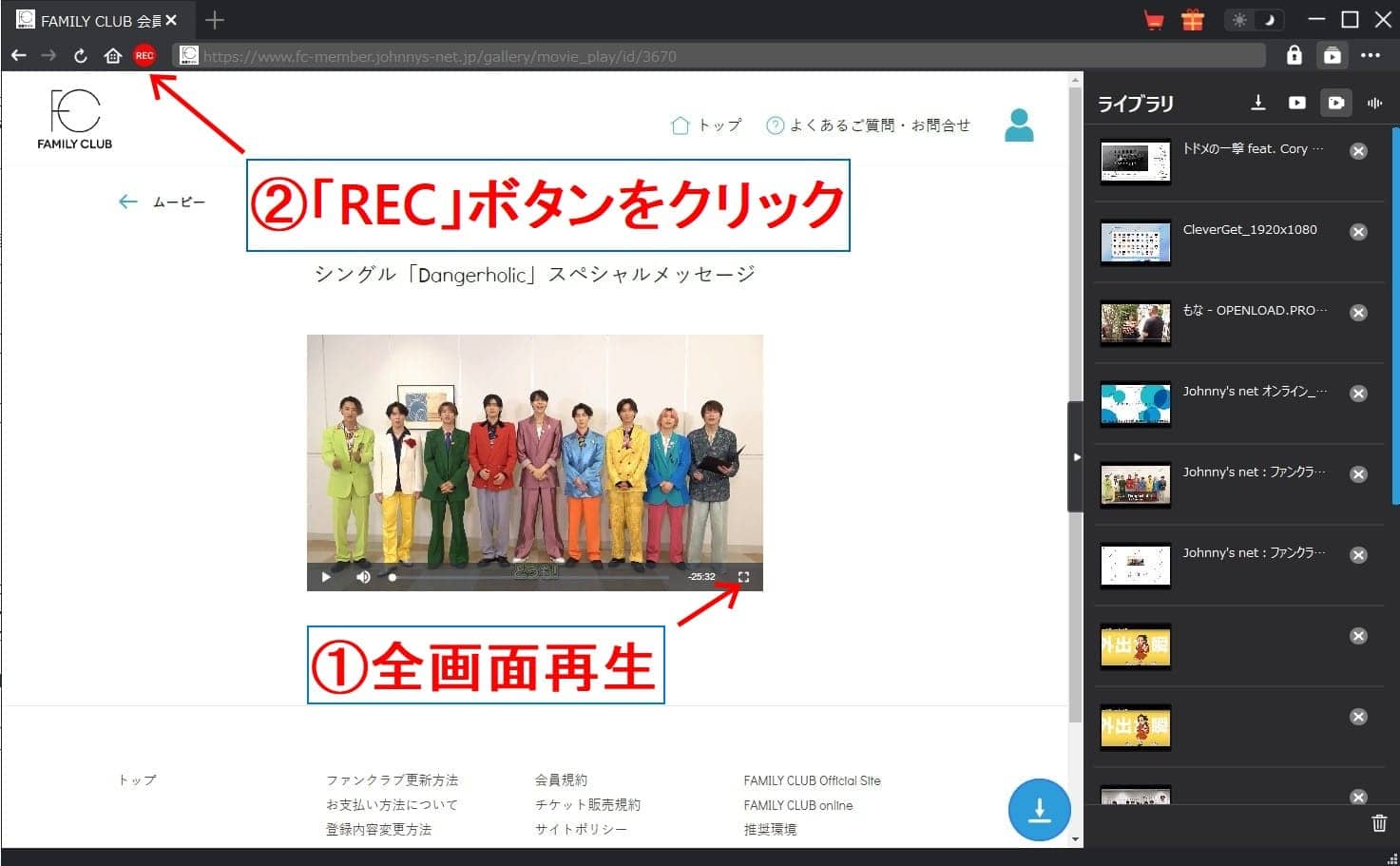Open the CleverGet_1920x1080 thumbnail
The height and width of the screenshot is (866, 1400).
tap(1135, 243)
